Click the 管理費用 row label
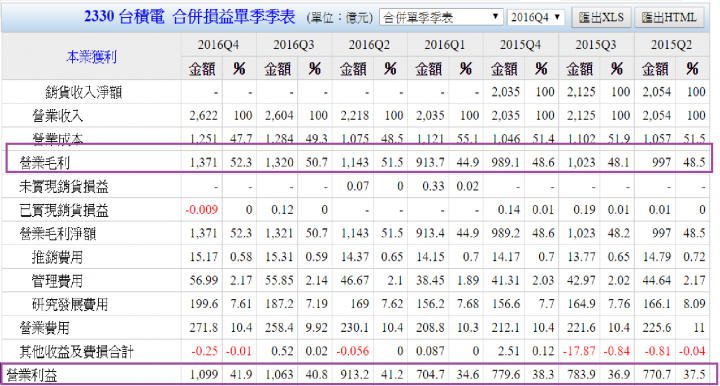Screen dimensions: 720x386 [57, 280]
